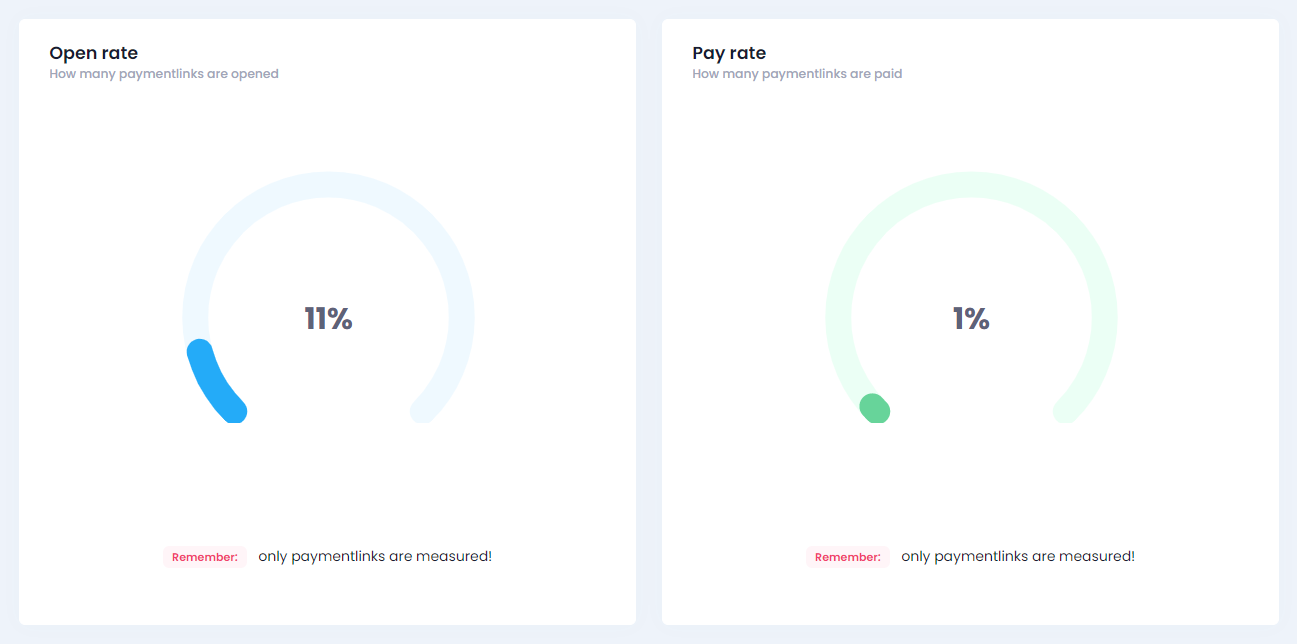This screenshot has width=1297, height=644.
Task: Click the page background gap between the two cards
Action: pyautogui.click(x=649, y=320)
